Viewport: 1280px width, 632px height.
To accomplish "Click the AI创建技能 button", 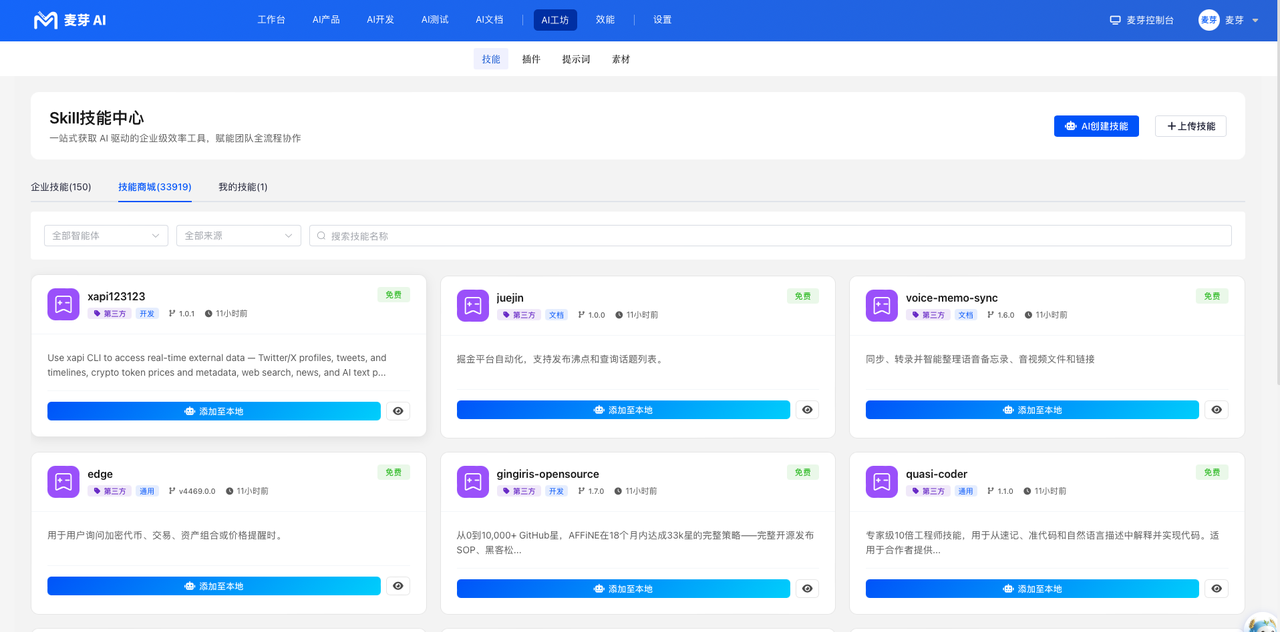I will (1096, 126).
